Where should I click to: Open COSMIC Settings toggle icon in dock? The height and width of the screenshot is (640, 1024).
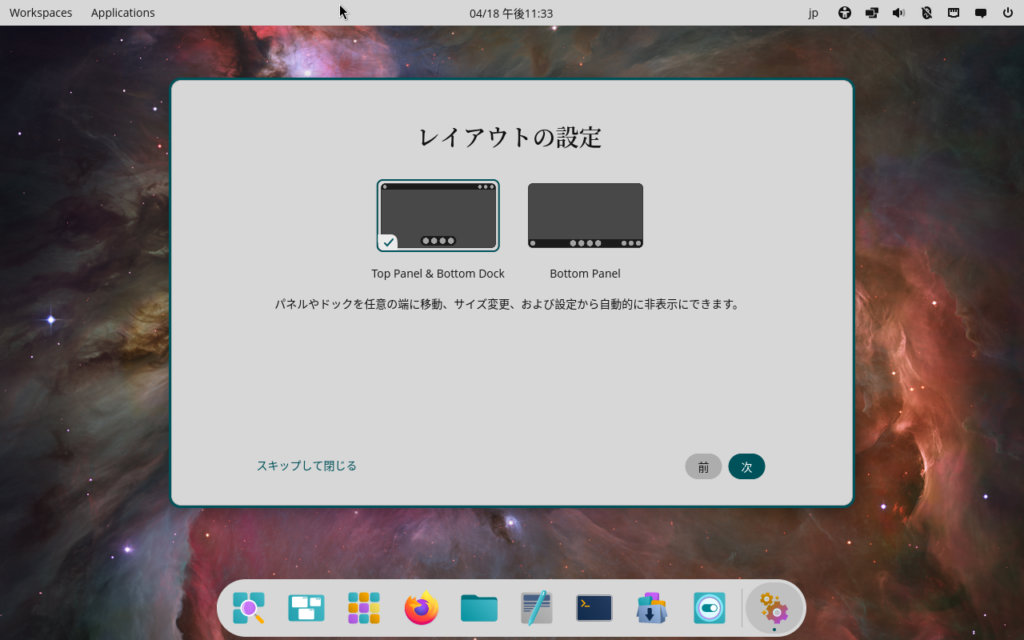(709, 608)
